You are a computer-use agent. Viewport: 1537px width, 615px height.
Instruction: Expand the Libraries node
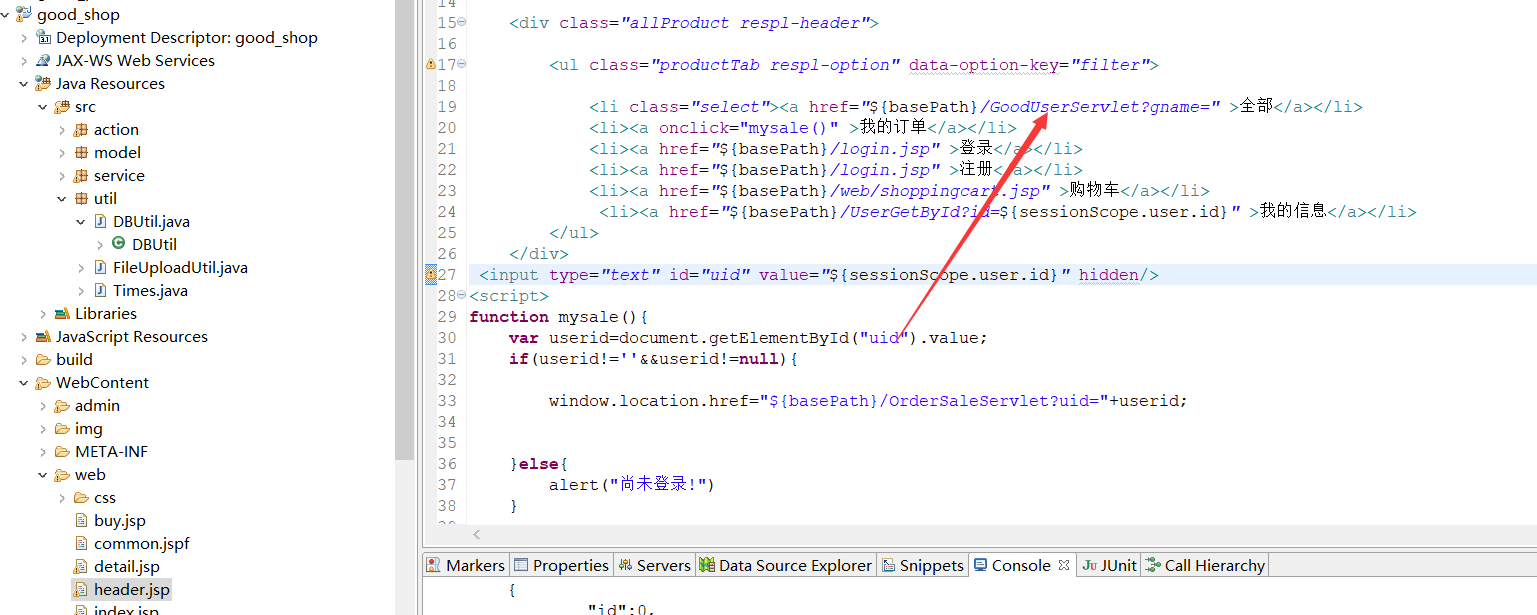43,313
